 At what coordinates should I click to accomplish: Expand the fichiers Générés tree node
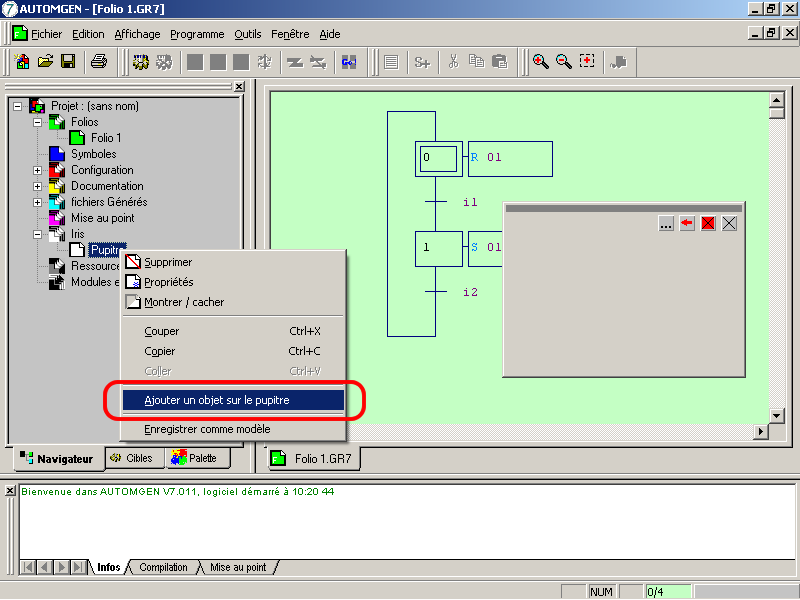[38, 202]
